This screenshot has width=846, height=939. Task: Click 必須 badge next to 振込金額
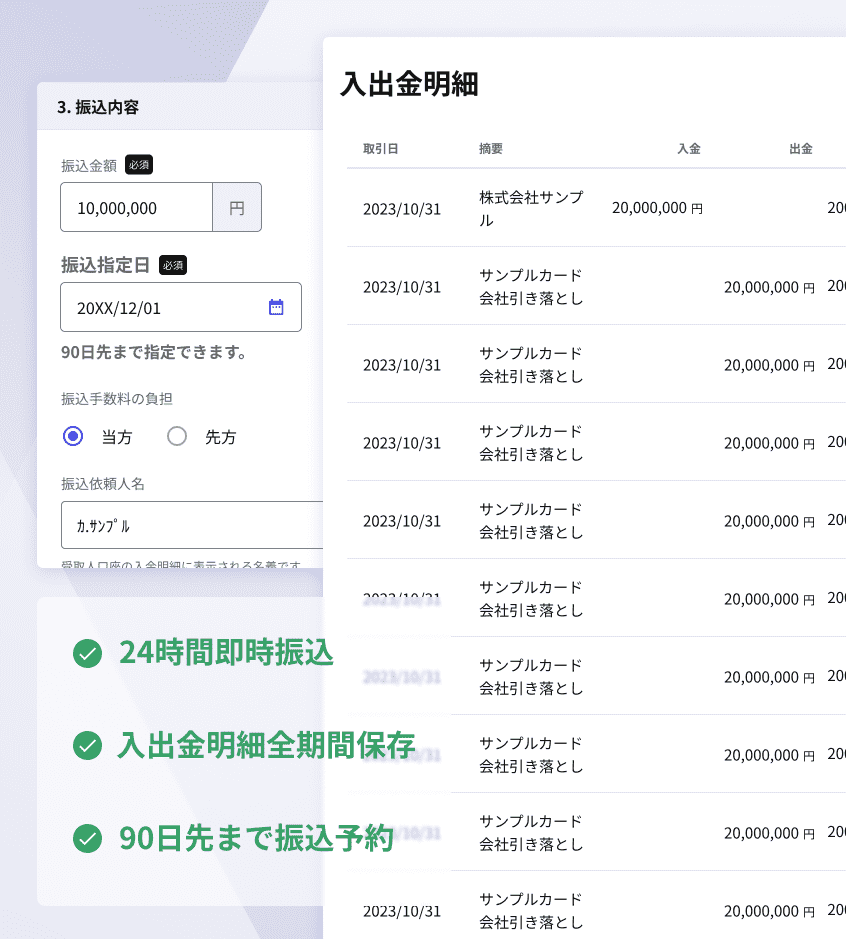139,165
